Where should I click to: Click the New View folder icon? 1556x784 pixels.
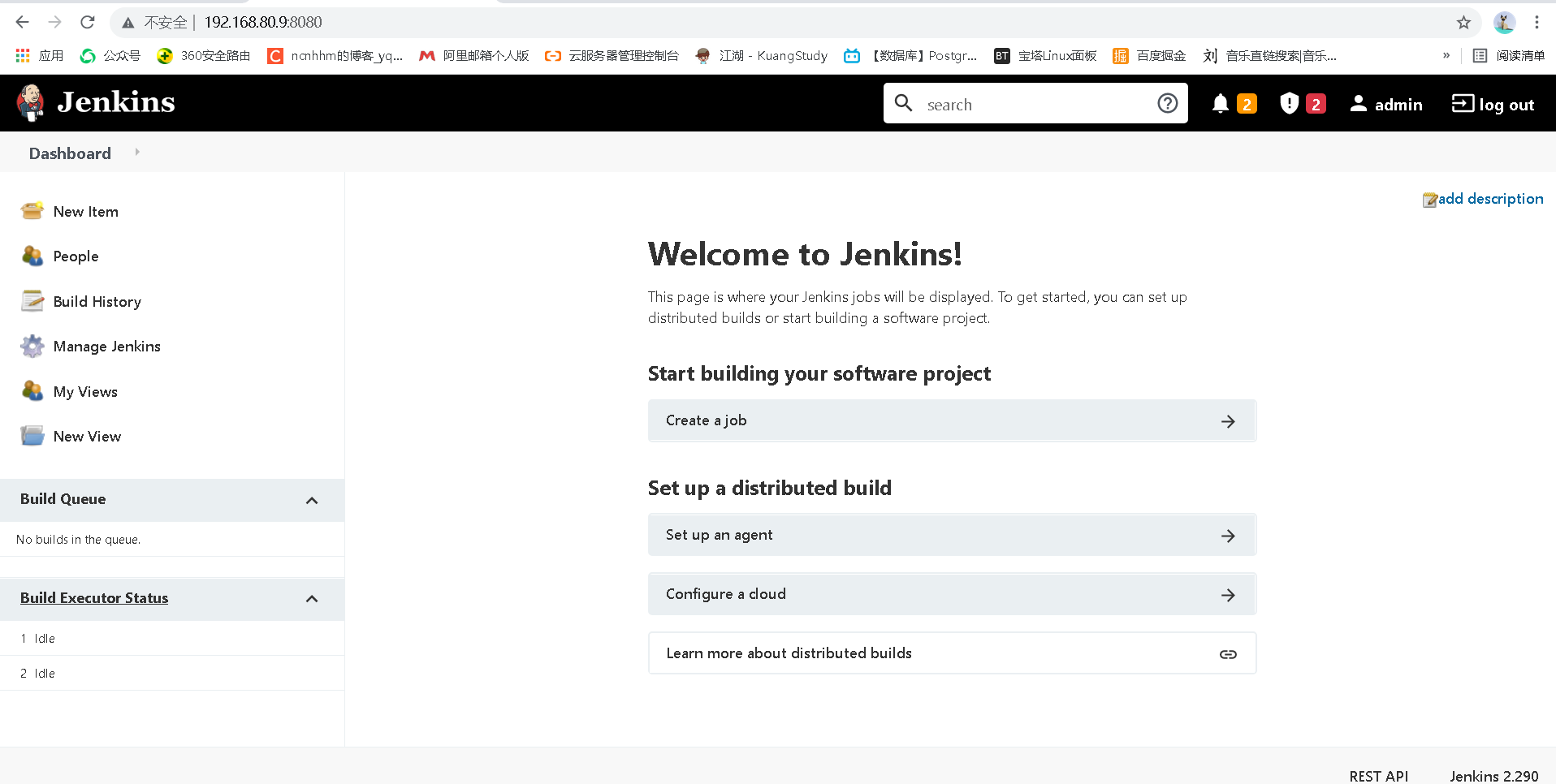[x=32, y=436]
